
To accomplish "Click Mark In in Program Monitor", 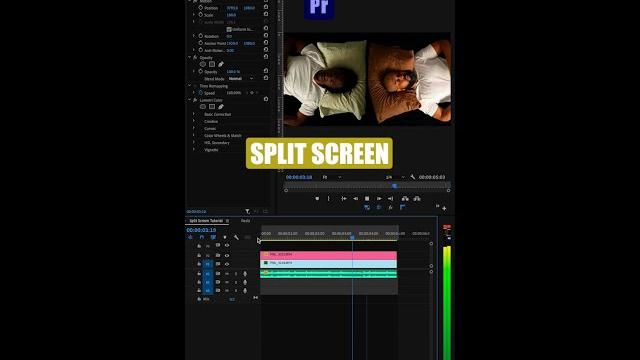I will [x=329, y=198].
